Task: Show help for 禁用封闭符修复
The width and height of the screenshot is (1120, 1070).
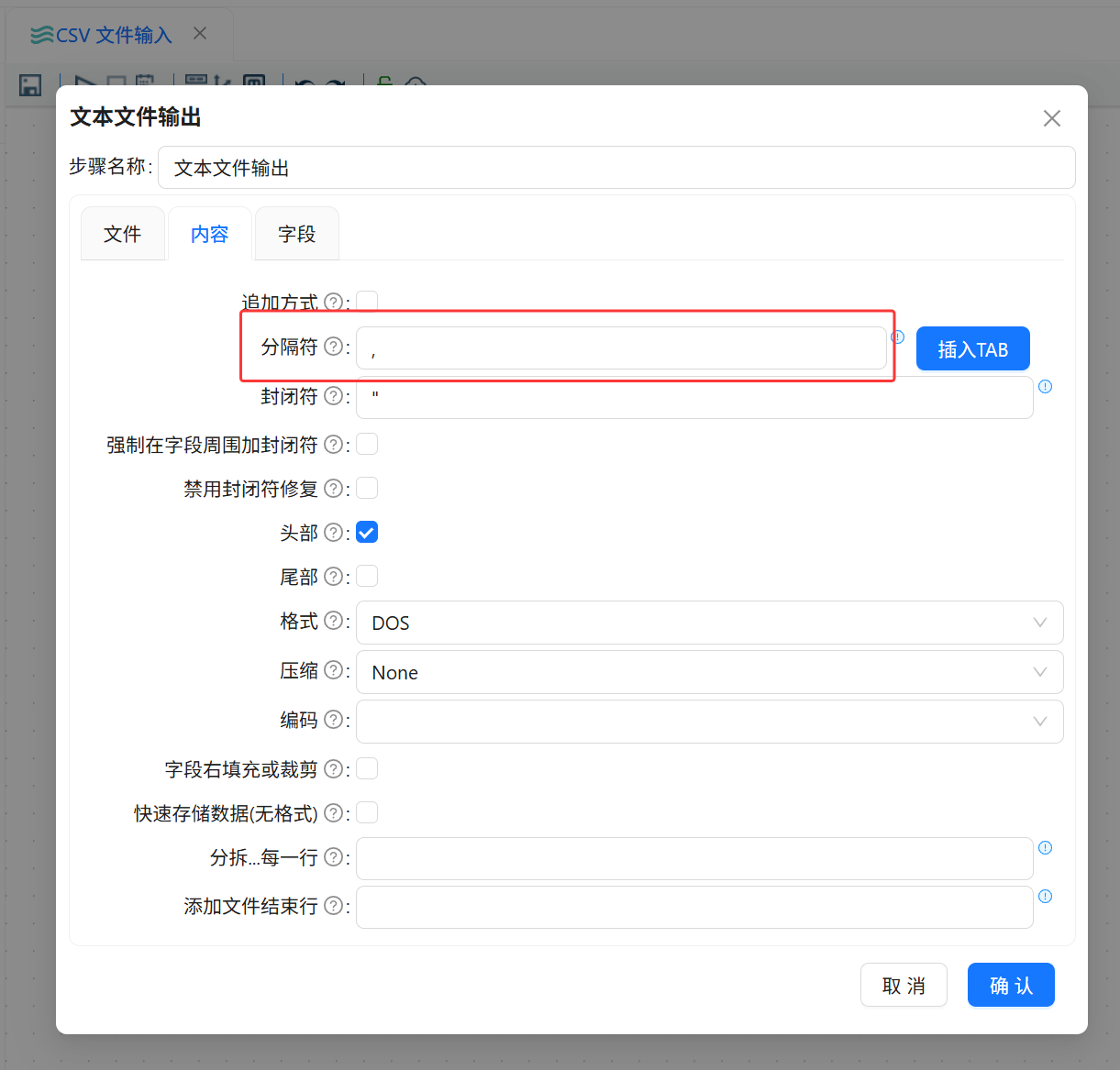Action: (334, 489)
